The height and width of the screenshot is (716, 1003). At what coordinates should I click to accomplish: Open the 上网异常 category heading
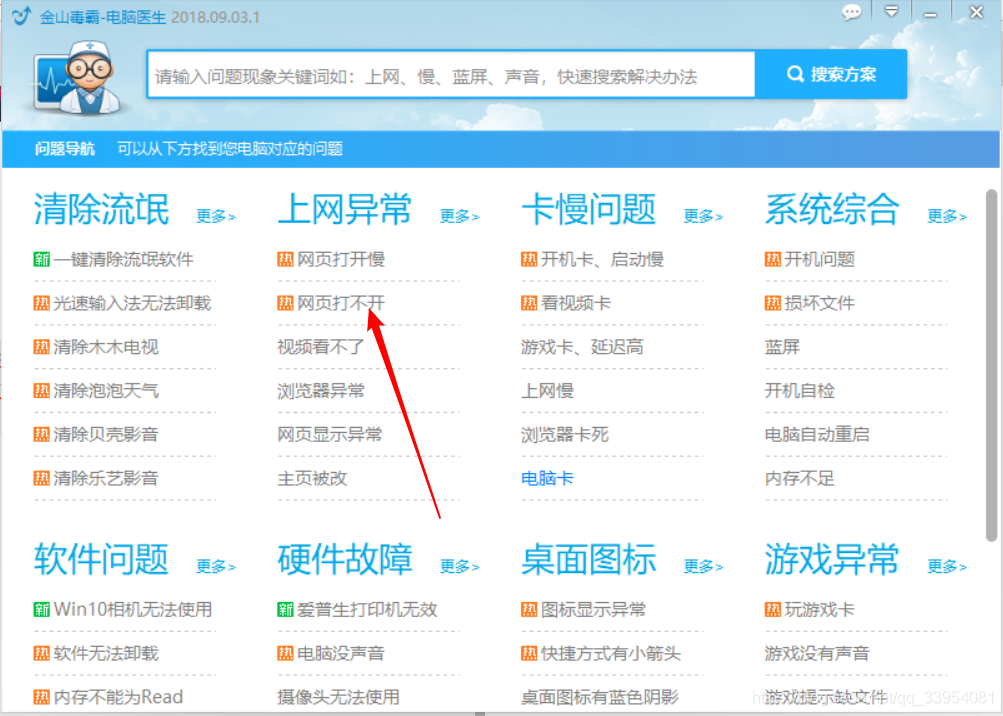coord(345,209)
